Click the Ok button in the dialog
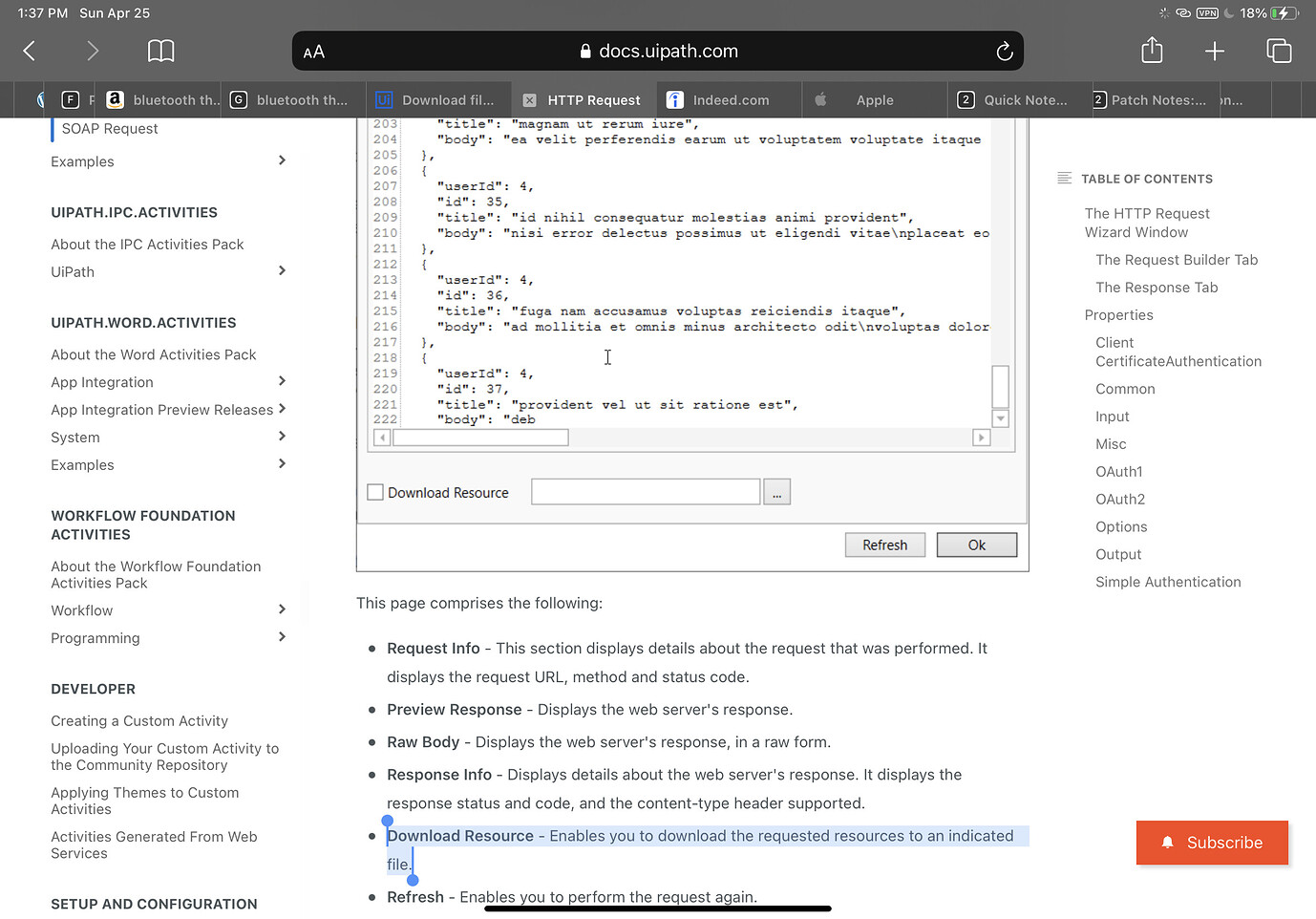Image resolution: width=1316 pixels, height=919 pixels. point(977,545)
